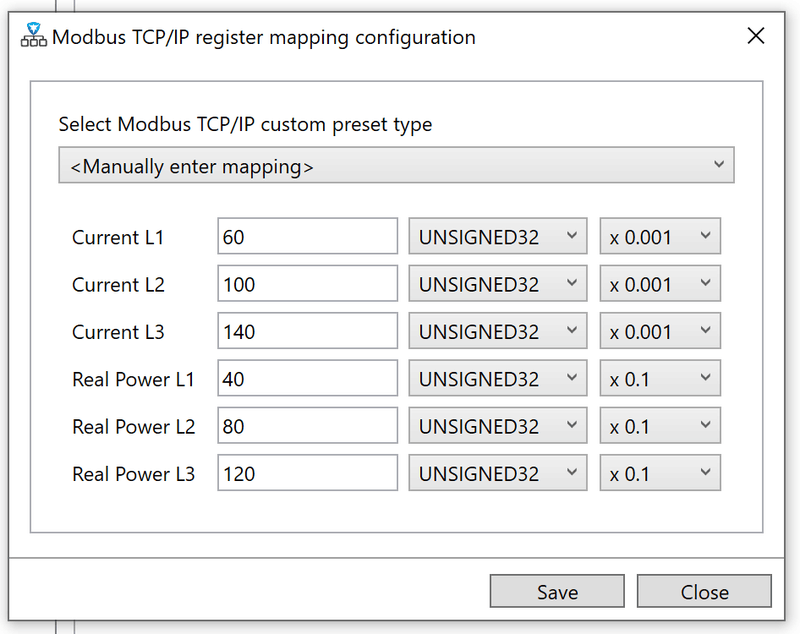Open Current L3 scale factor dropdown
This screenshot has width=800, height=634.
coord(660,332)
